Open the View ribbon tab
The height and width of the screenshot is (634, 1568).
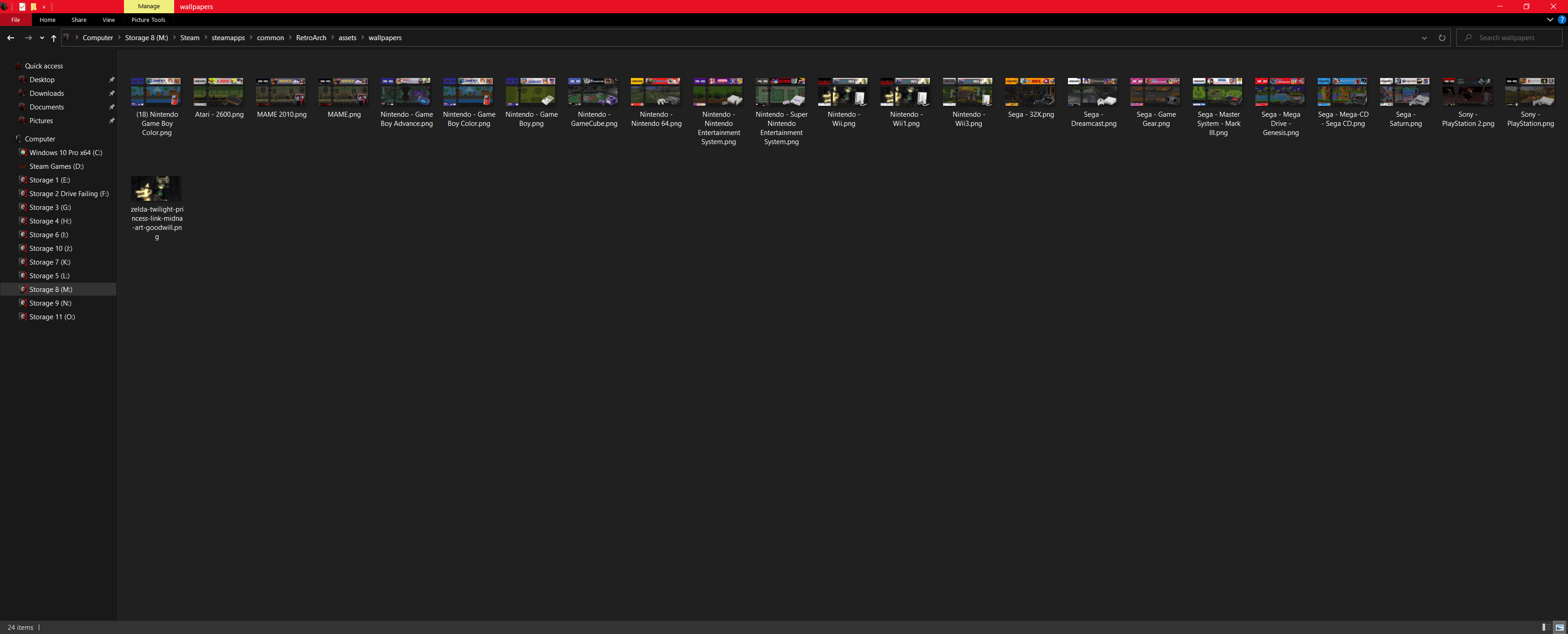point(108,20)
